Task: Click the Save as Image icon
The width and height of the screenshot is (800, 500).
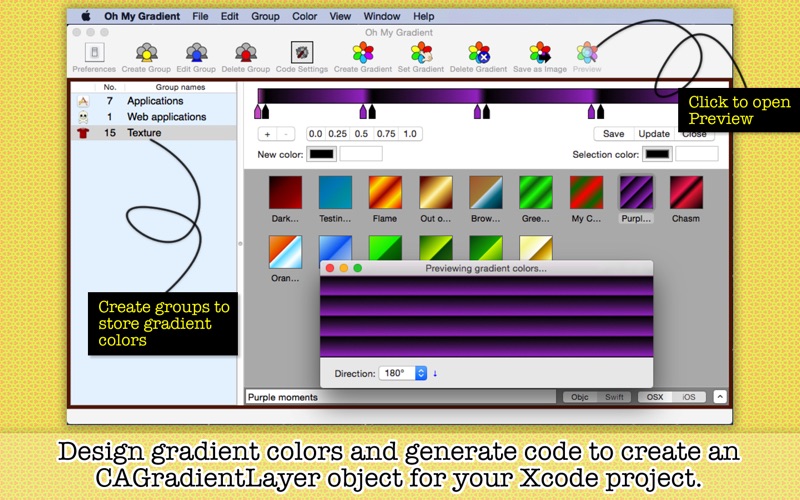Action: coord(540,52)
